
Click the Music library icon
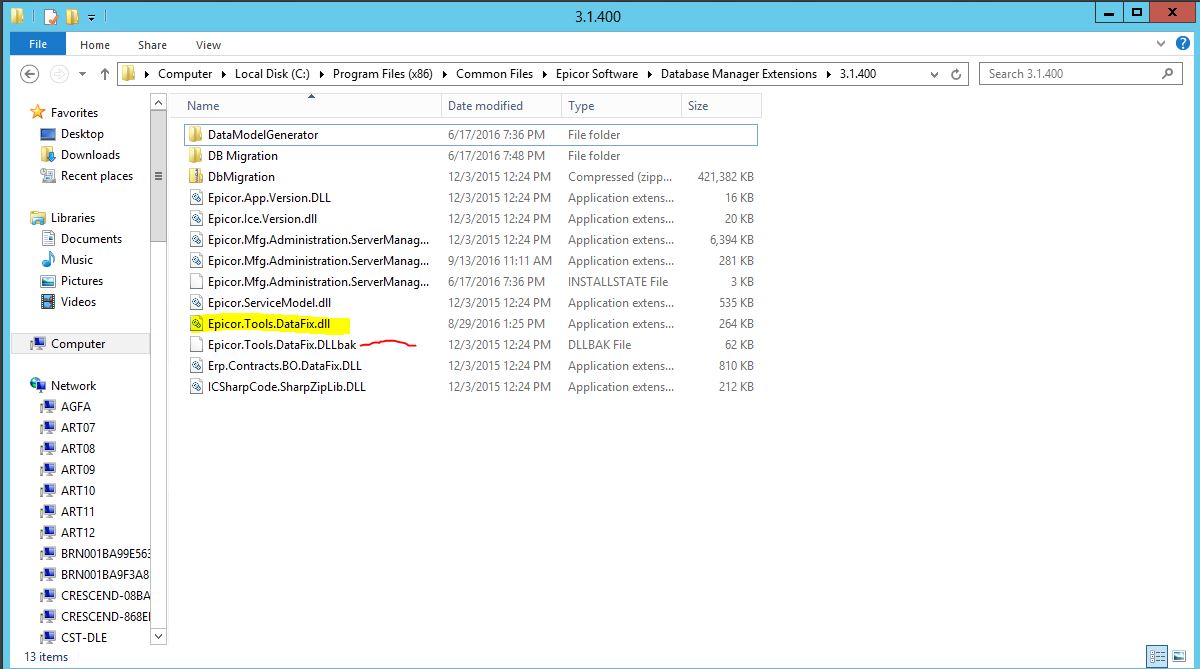[48, 260]
